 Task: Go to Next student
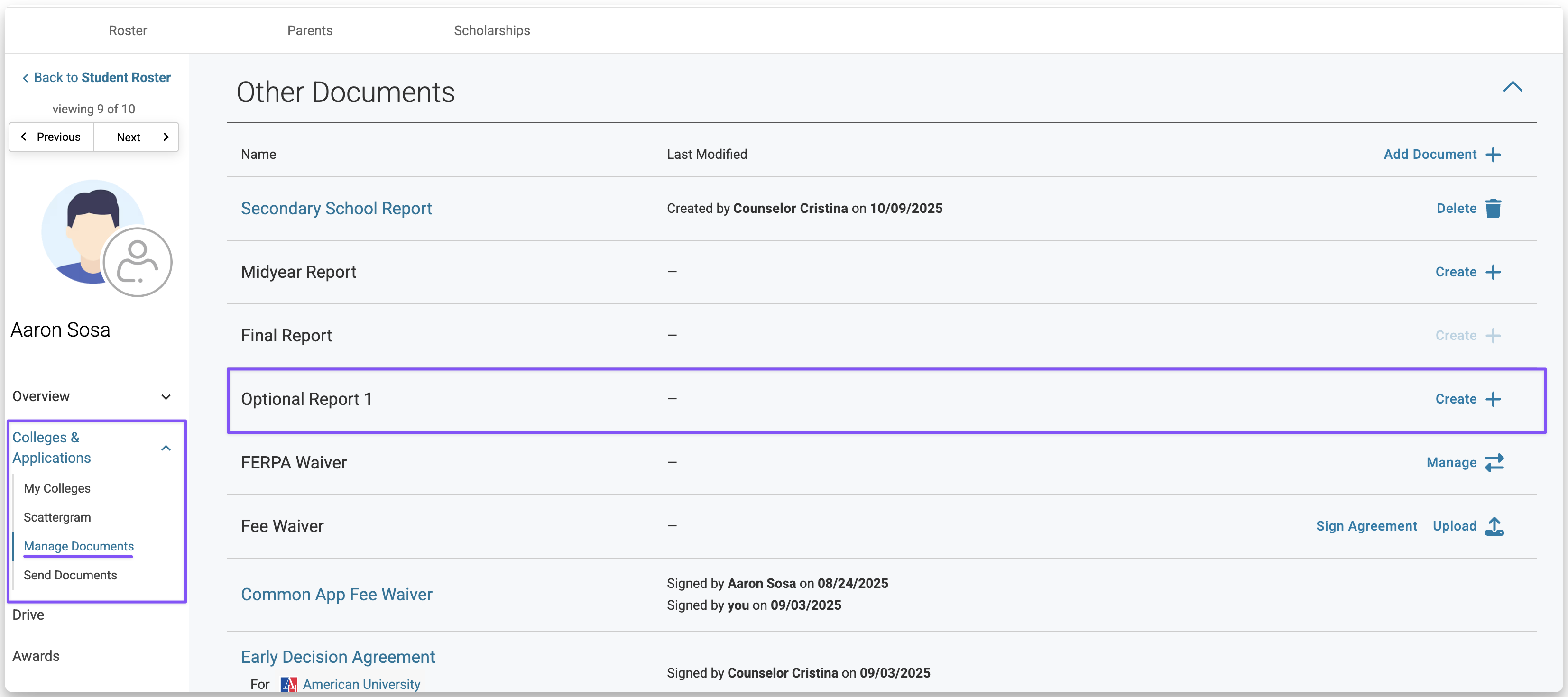point(136,137)
